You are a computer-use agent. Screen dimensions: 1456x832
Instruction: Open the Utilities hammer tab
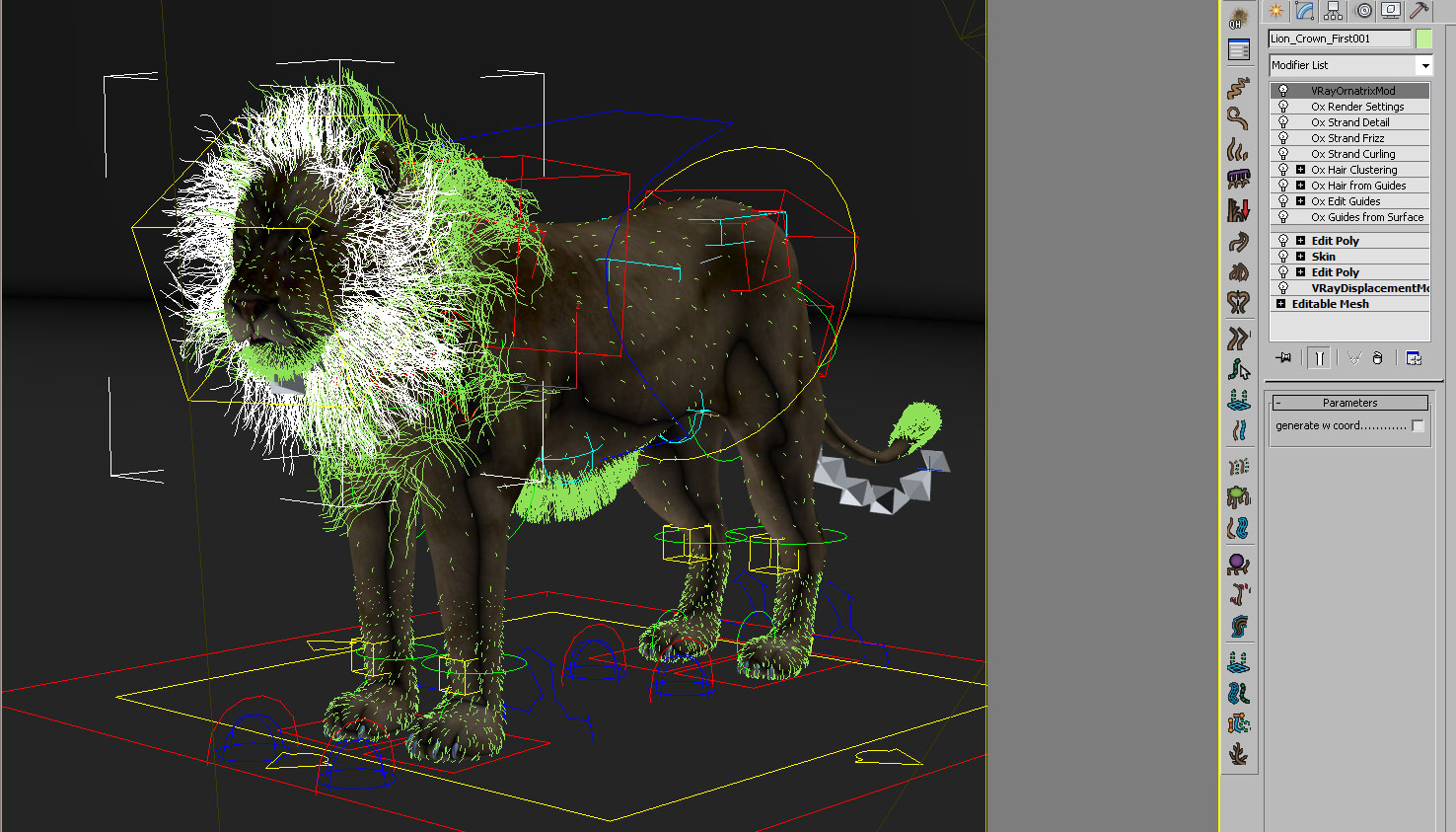(1419, 11)
